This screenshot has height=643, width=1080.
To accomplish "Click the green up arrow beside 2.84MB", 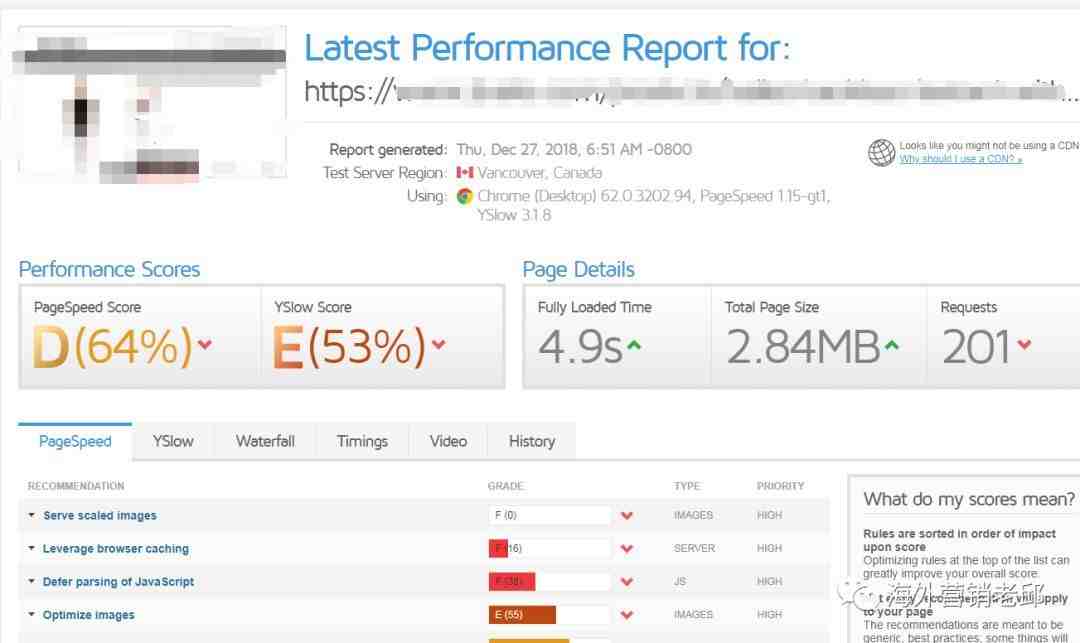I will pyautogui.click(x=892, y=346).
